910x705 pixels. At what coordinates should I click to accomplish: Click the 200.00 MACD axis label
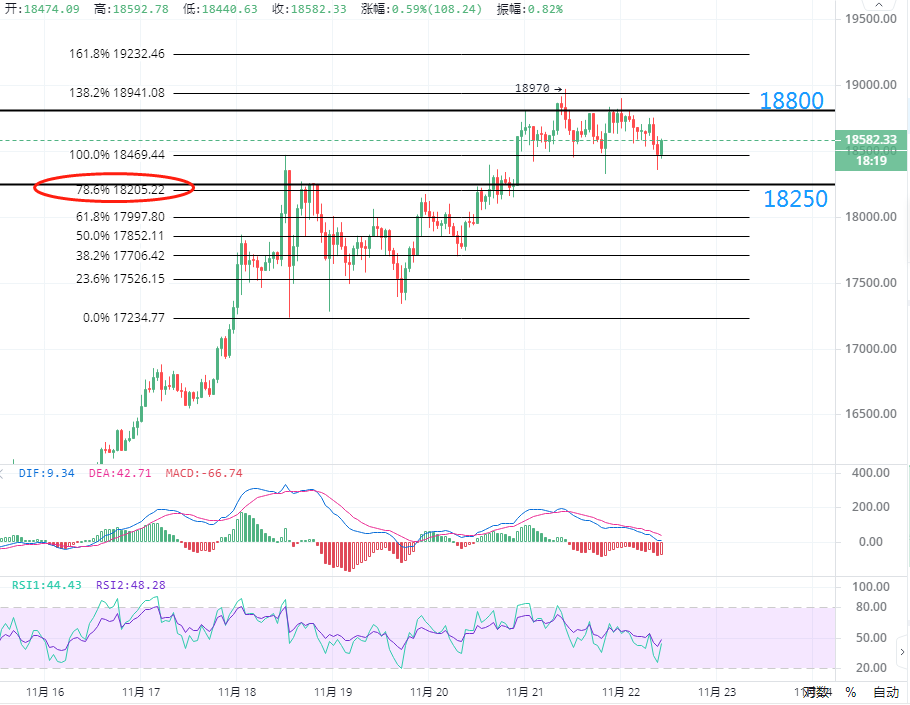[871, 507]
